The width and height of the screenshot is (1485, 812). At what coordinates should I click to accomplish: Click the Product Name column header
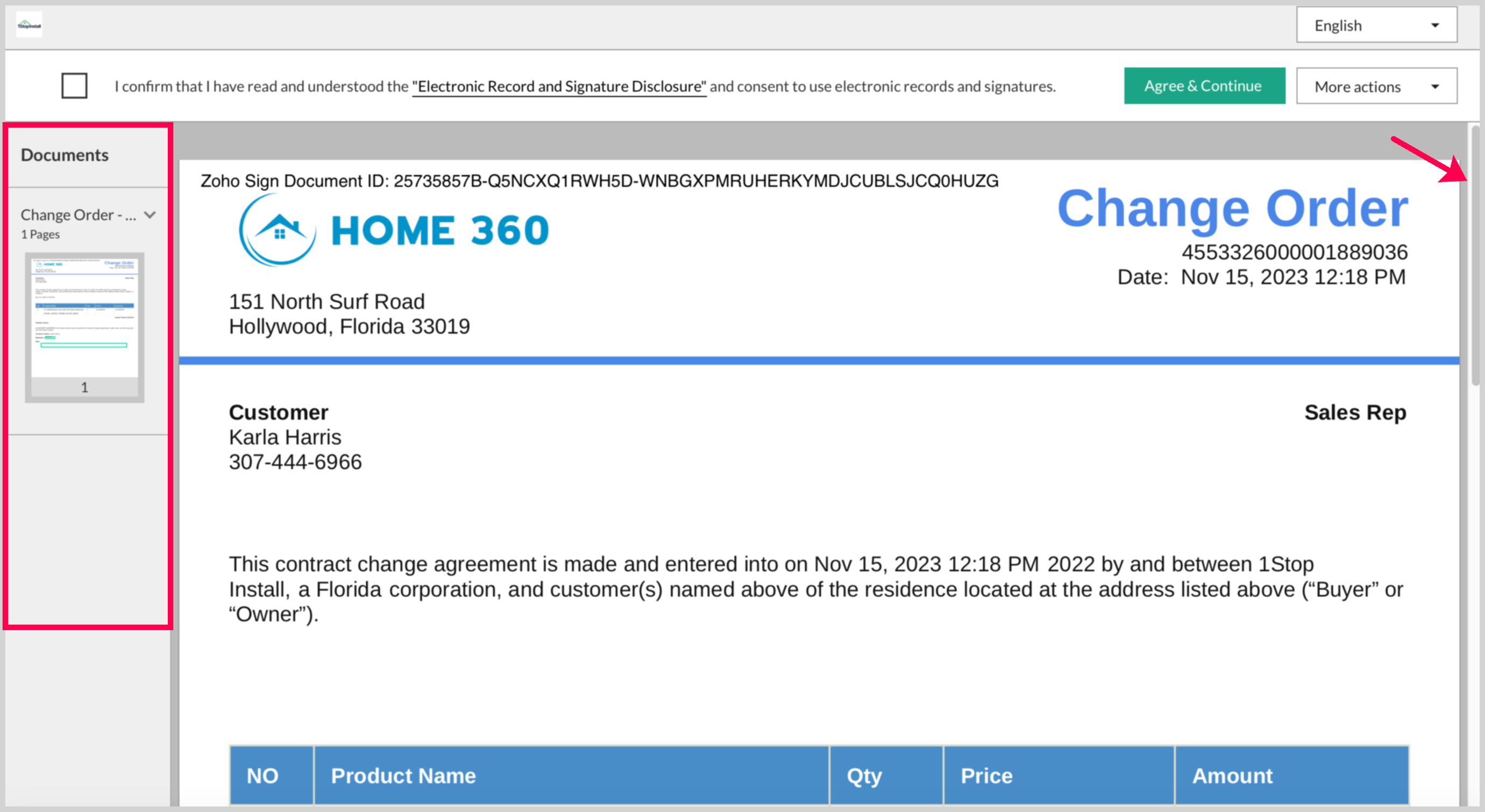point(403,775)
